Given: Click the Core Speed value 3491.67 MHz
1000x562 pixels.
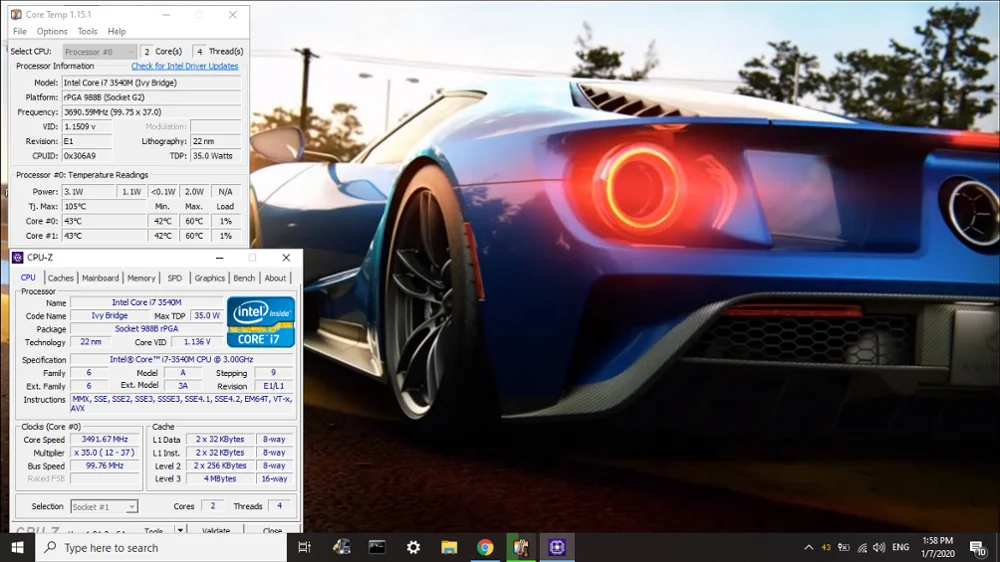Looking at the screenshot, I should pyautogui.click(x=105, y=440).
